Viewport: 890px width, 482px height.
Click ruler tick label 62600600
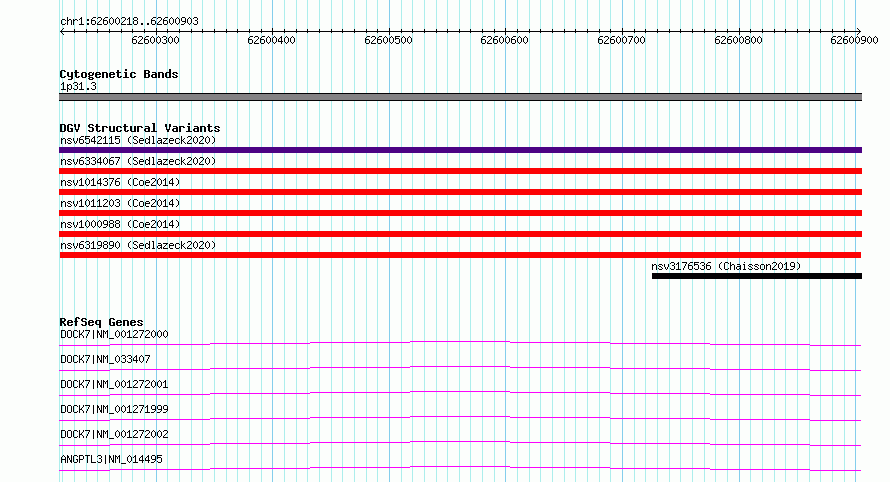click(504, 40)
